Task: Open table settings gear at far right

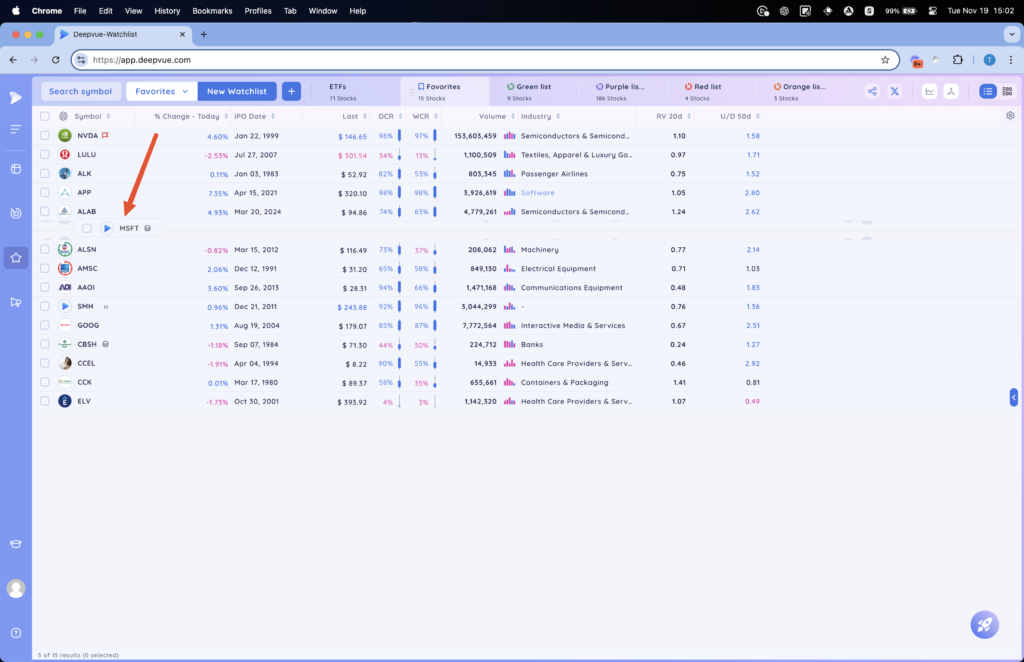Action: click(1010, 116)
